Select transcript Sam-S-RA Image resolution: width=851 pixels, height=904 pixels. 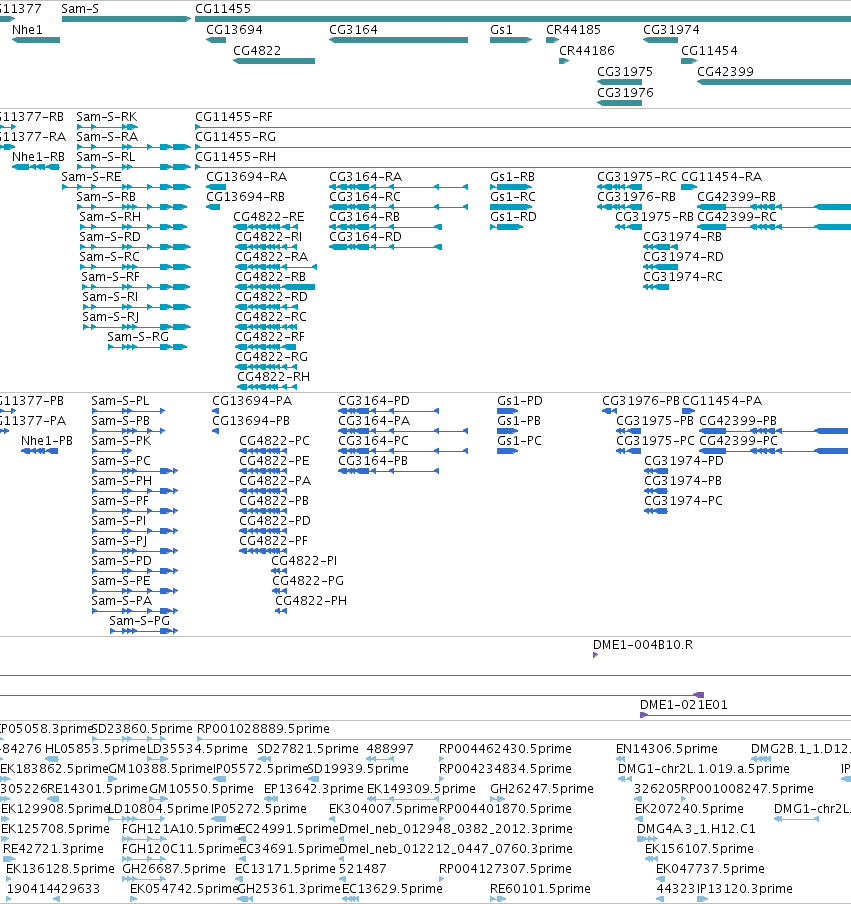click(x=107, y=137)
